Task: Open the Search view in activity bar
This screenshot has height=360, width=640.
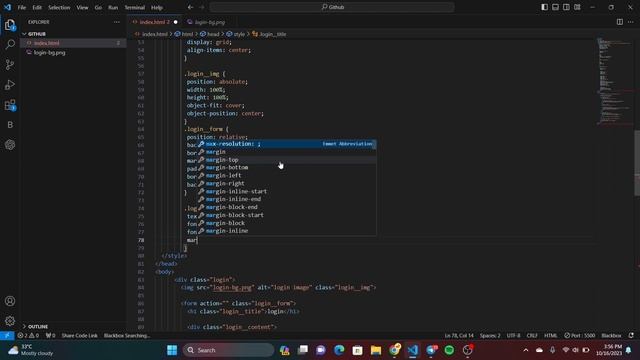Action: point(10,44)
